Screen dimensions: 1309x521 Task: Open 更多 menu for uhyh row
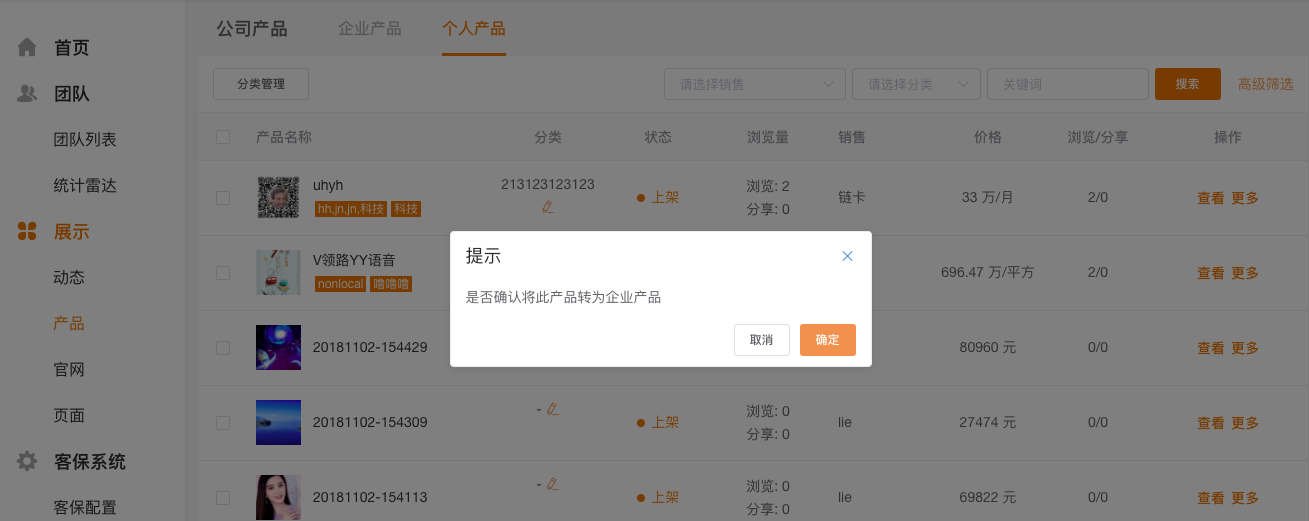tap(1245, 198)
